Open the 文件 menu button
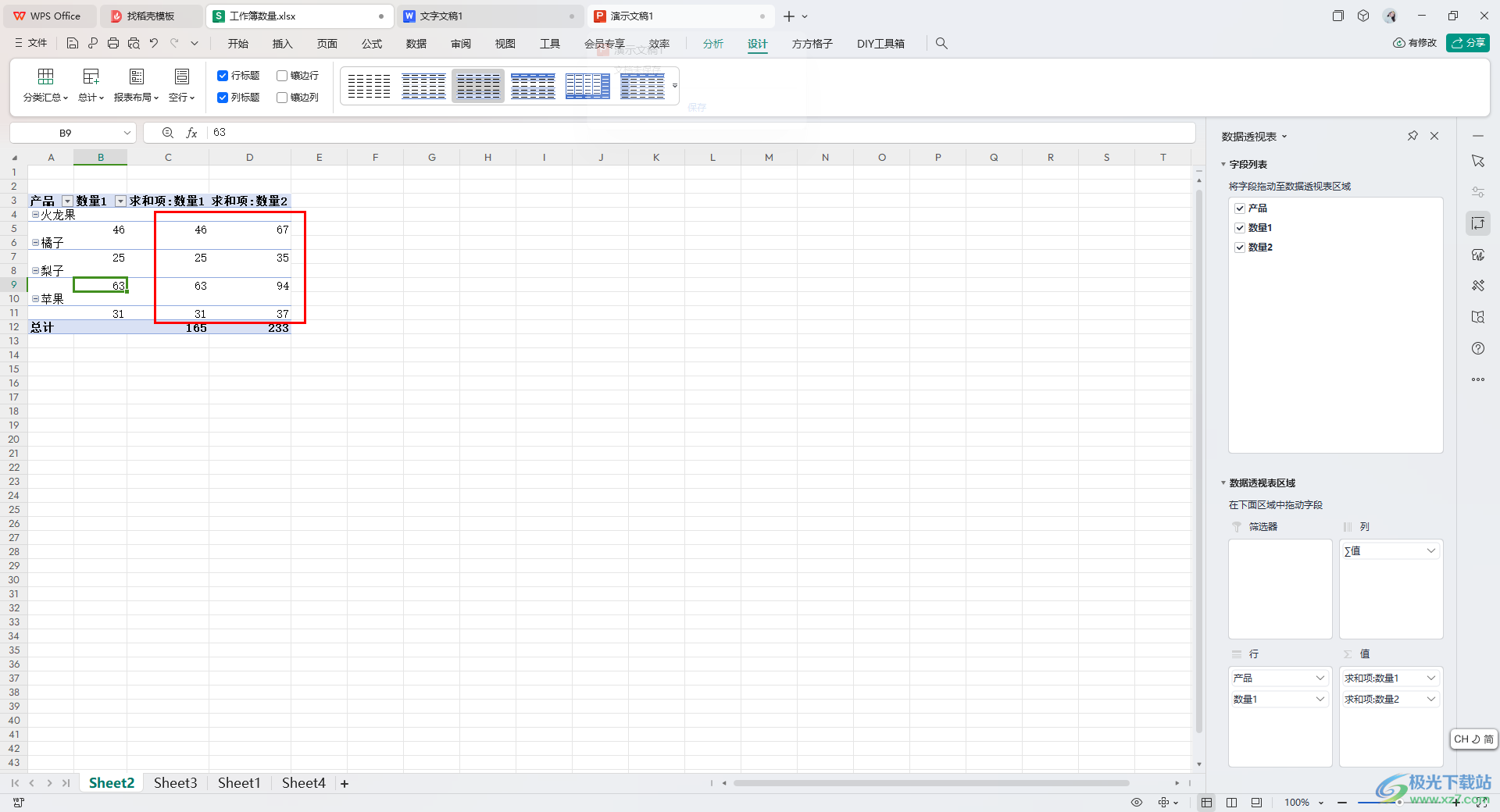 tap(31, 44)
